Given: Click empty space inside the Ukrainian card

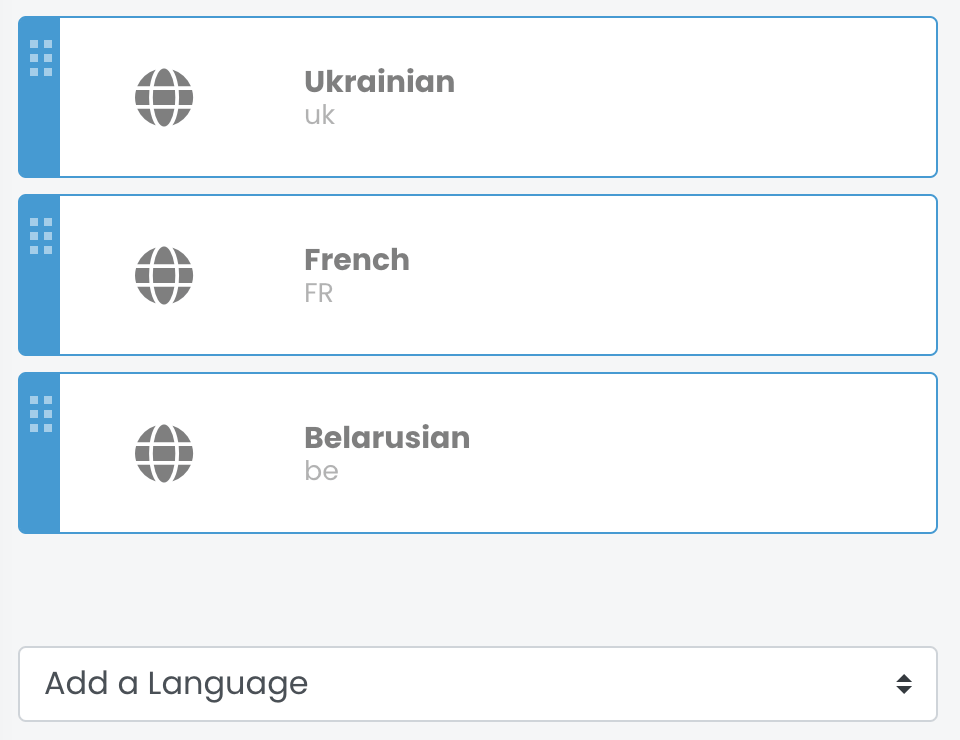Looking at the screenshot, I should [x=700, y=98].
